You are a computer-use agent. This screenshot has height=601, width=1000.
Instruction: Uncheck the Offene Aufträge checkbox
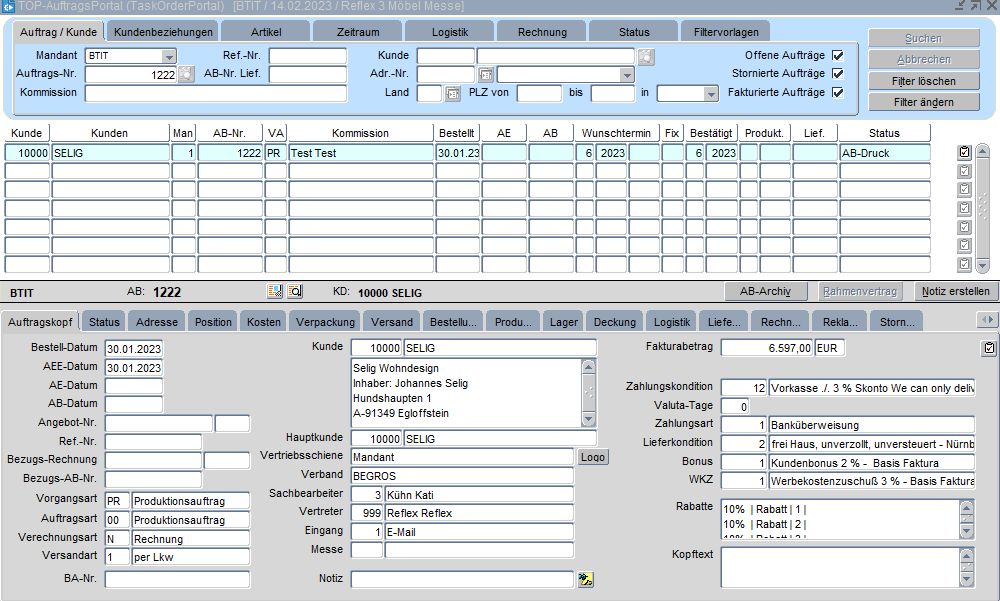pos(838,56)
